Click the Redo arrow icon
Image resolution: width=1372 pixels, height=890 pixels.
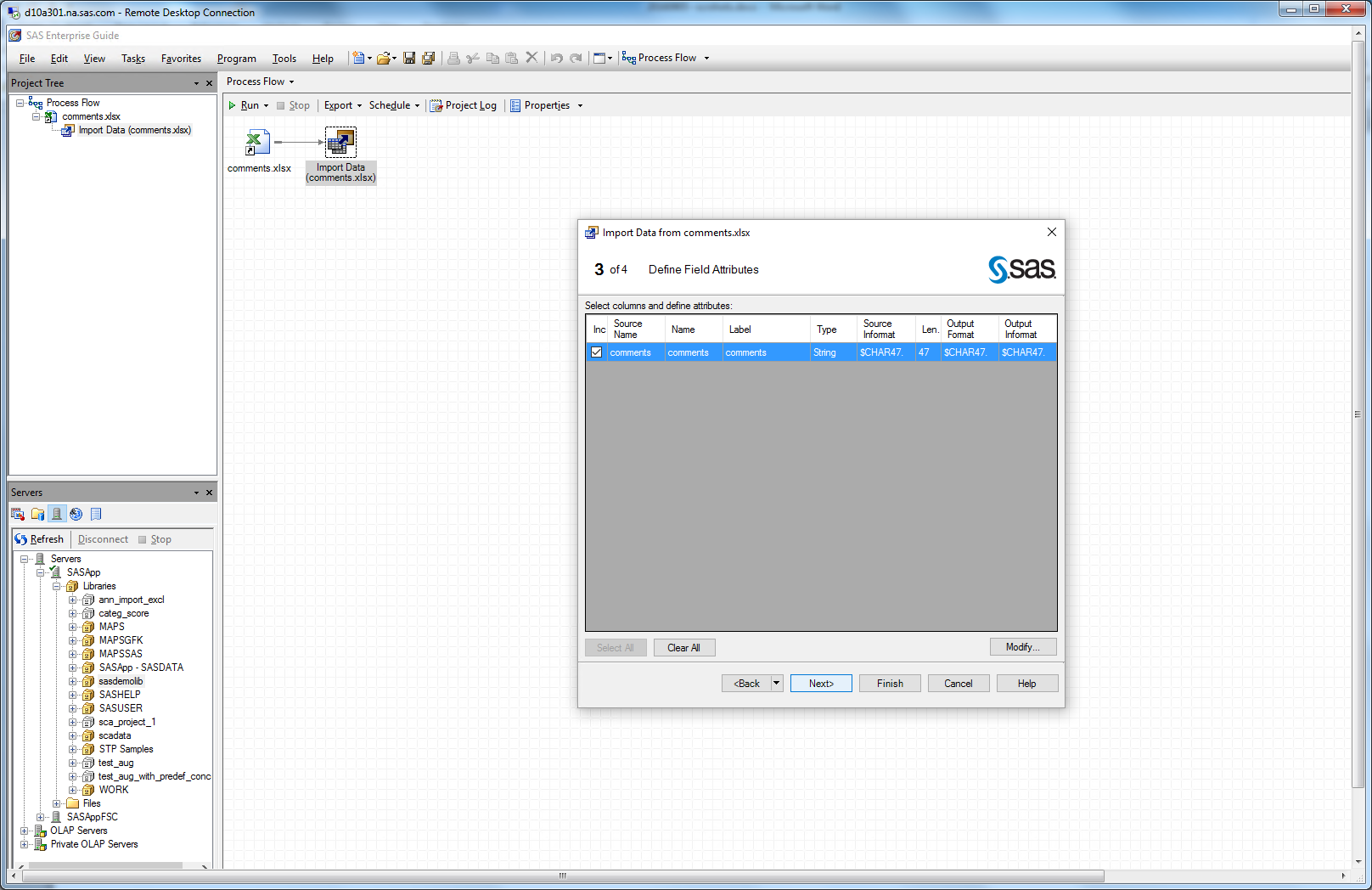coord(576,58)
